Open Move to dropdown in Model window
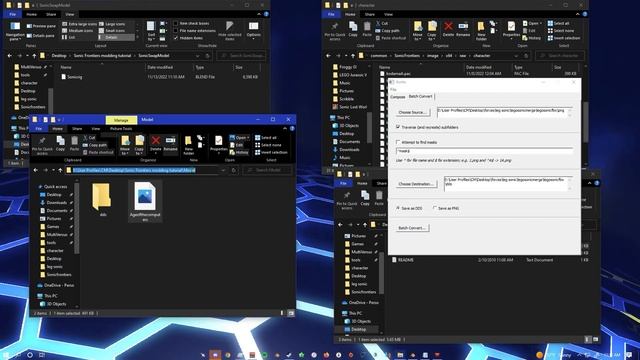Viewport: 640px width, 360px height. click(125, 145)
